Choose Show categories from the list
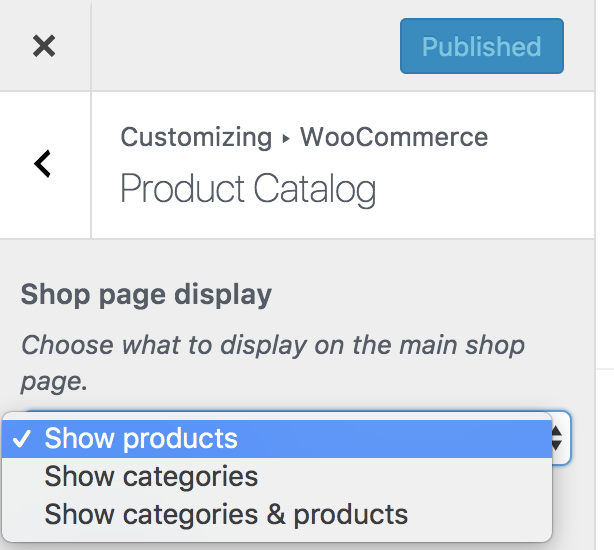The width and height of the screenshot is (614, 550). [151, 476]
